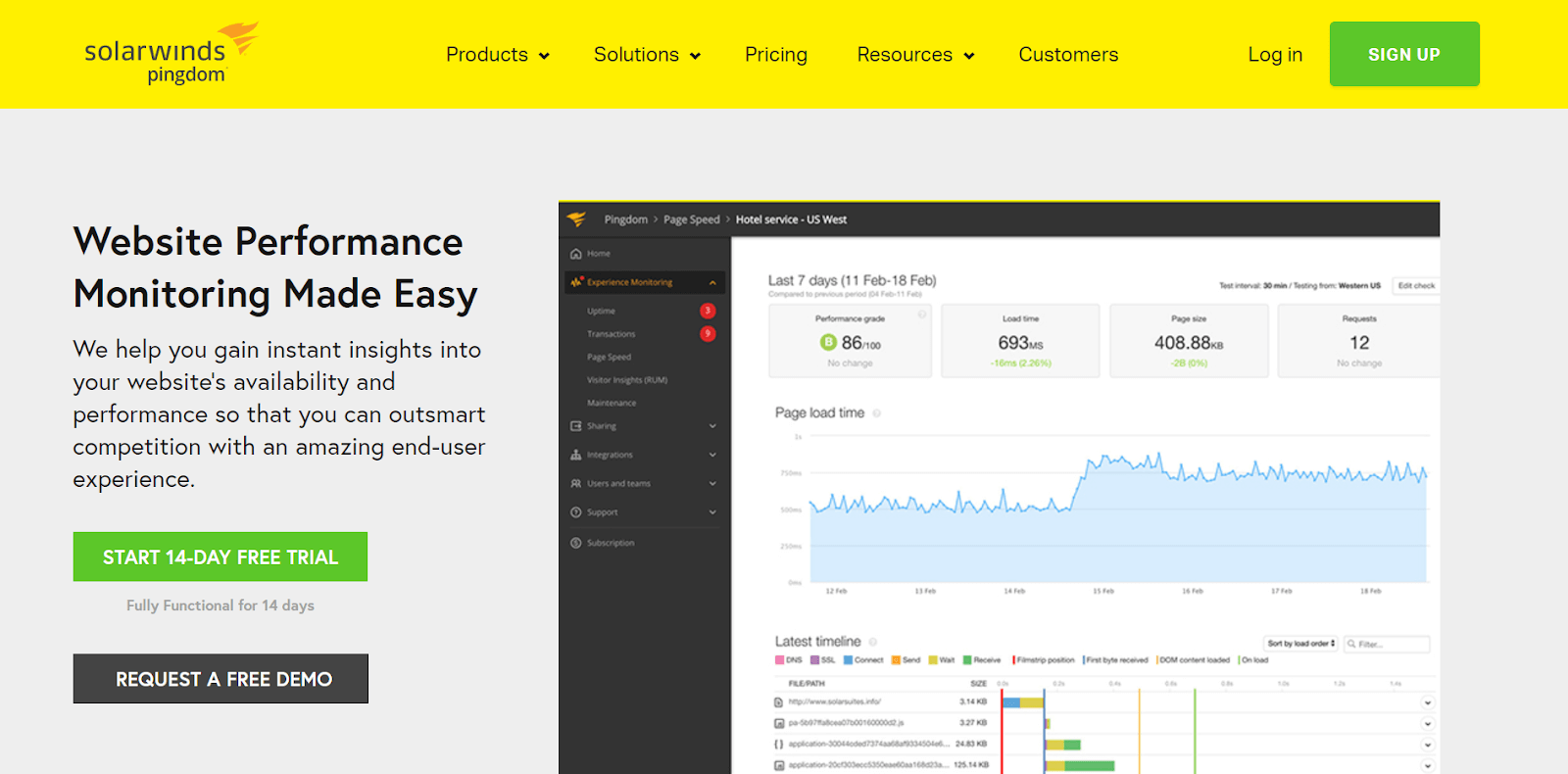Expand the Support section chevron

click(x=712, y=512)
